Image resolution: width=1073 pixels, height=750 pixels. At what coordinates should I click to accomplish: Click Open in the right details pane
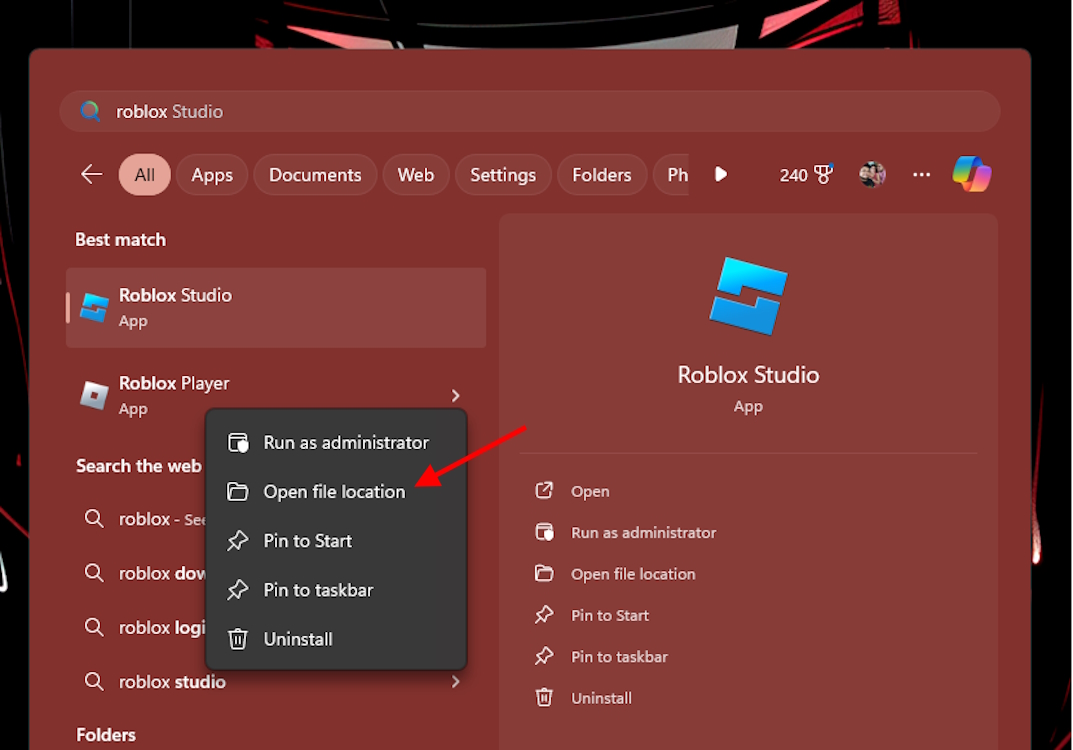(x=590, y=492)
